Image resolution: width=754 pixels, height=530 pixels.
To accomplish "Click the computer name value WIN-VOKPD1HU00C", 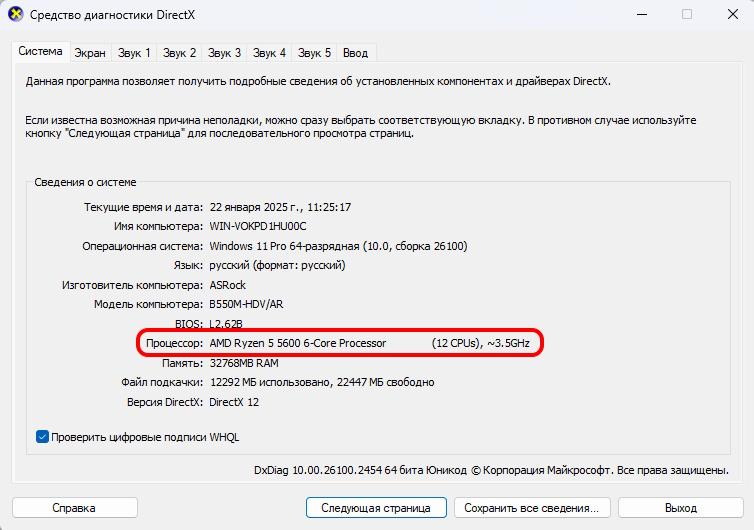I will (258, 227).
